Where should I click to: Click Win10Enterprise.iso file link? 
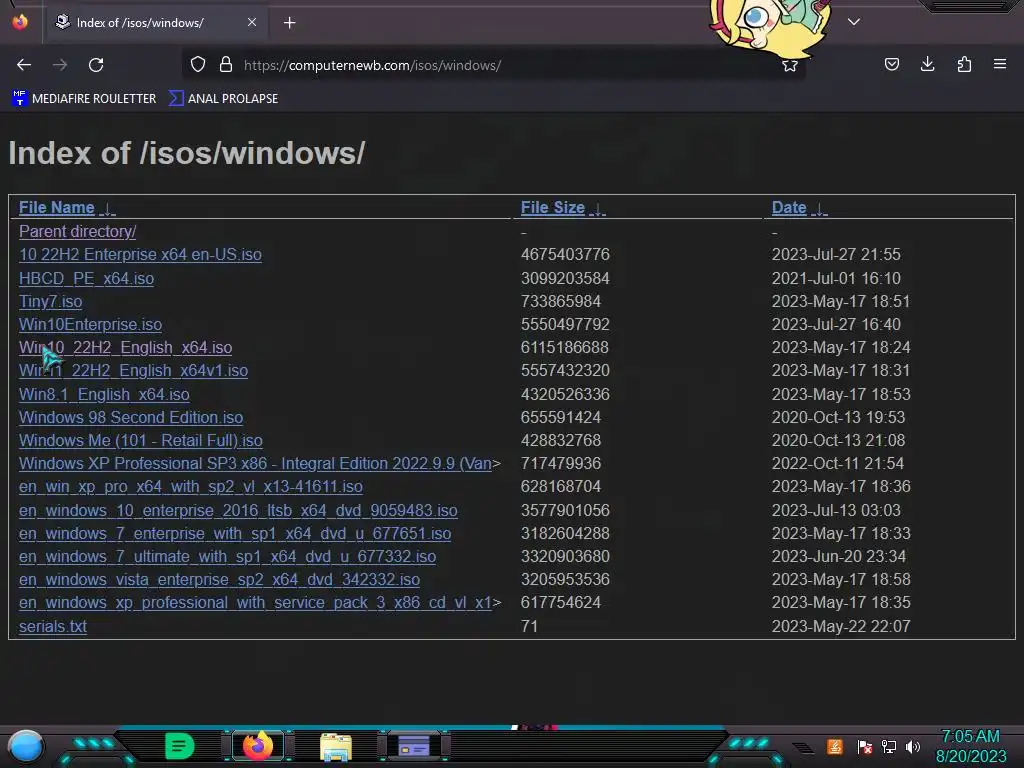tap(90, 324)
